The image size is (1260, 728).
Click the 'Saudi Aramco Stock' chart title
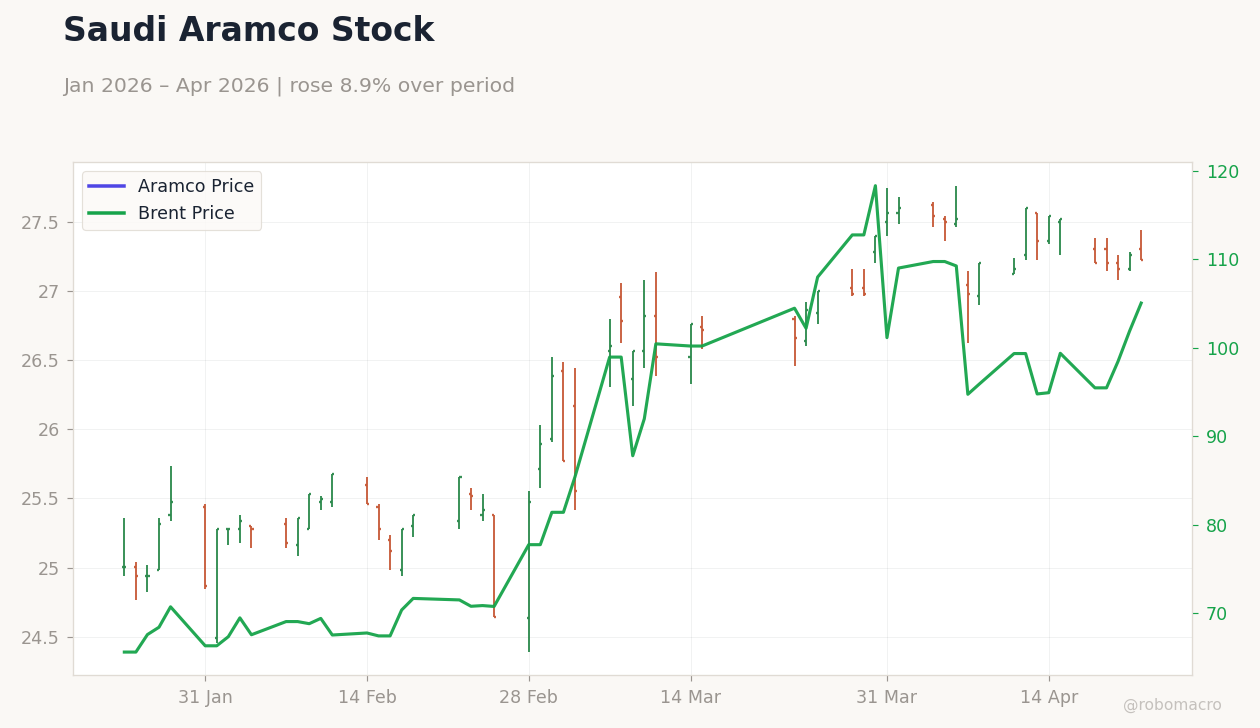pos(248,31)
